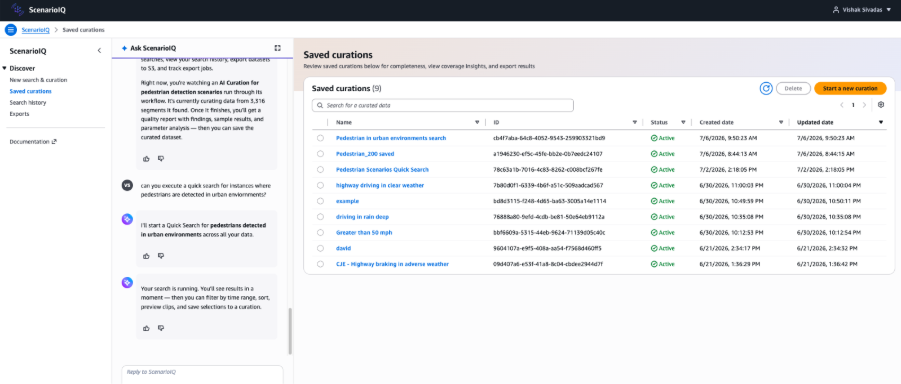Click ID cb4f7aba-84c8-4052-9543-259903321bd9
Screen dimensions: 901x384
(549, 138)
